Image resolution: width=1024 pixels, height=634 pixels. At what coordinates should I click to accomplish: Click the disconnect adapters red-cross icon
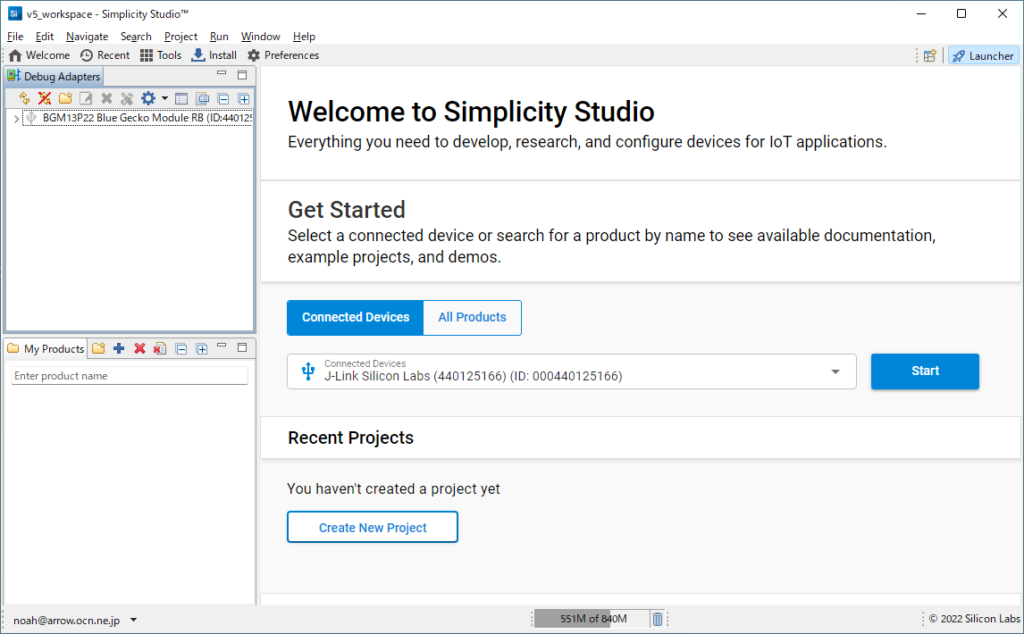(44, 98)
